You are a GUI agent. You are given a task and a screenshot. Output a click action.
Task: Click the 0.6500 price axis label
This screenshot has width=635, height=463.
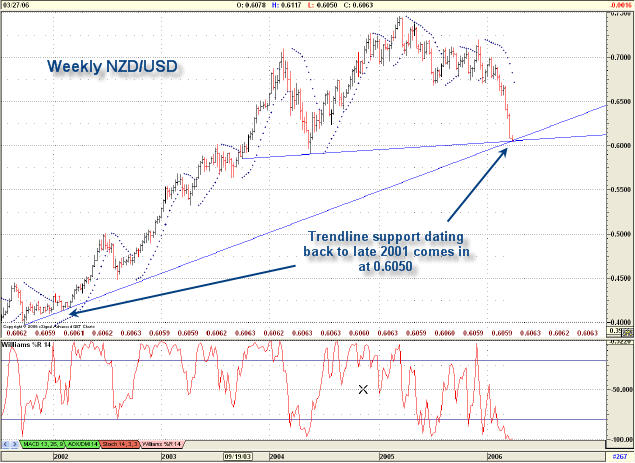pos(620,101)
